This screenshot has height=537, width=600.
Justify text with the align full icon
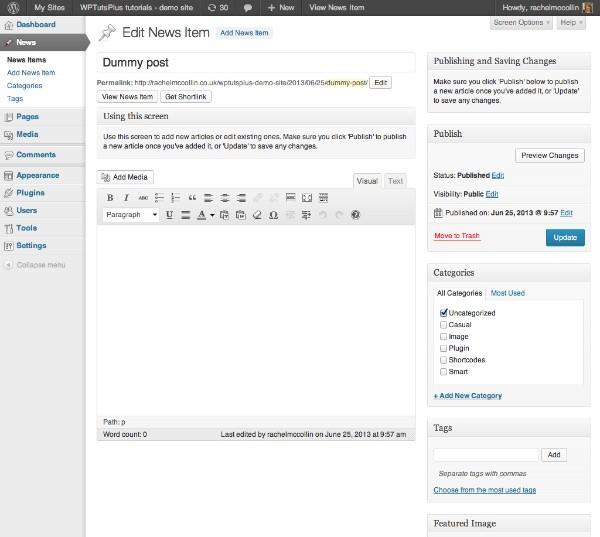186,215
